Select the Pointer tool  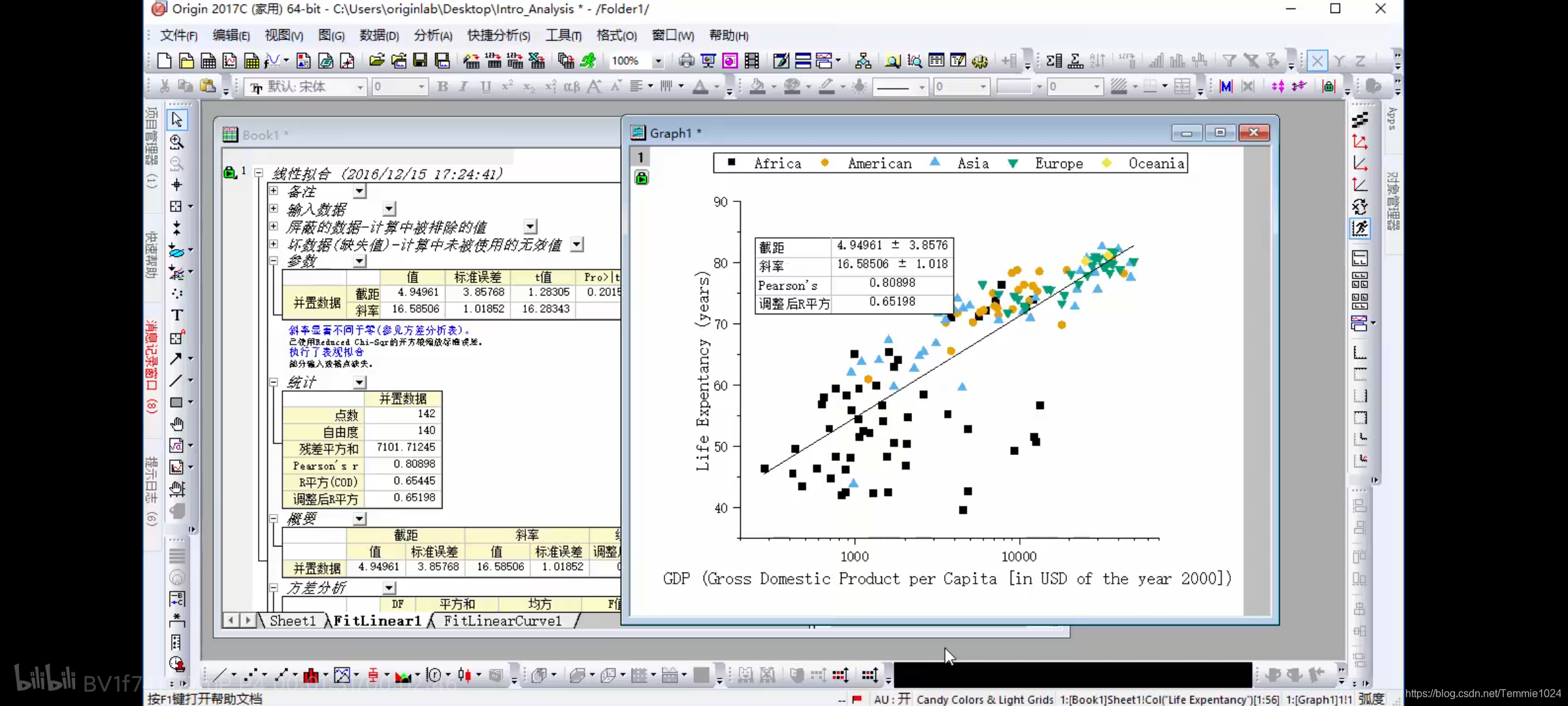pos(176,120)
